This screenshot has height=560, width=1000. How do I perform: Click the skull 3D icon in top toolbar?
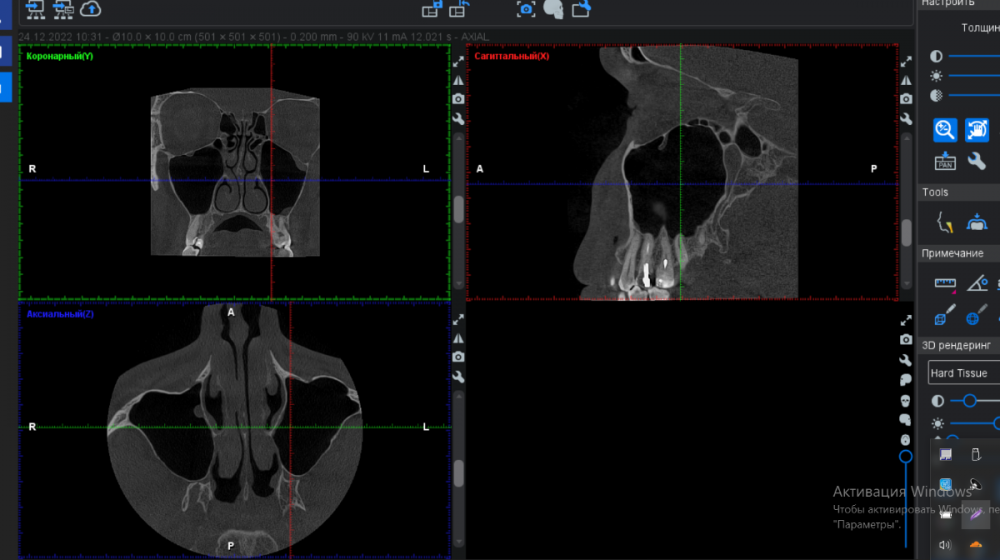click(553, 9)
